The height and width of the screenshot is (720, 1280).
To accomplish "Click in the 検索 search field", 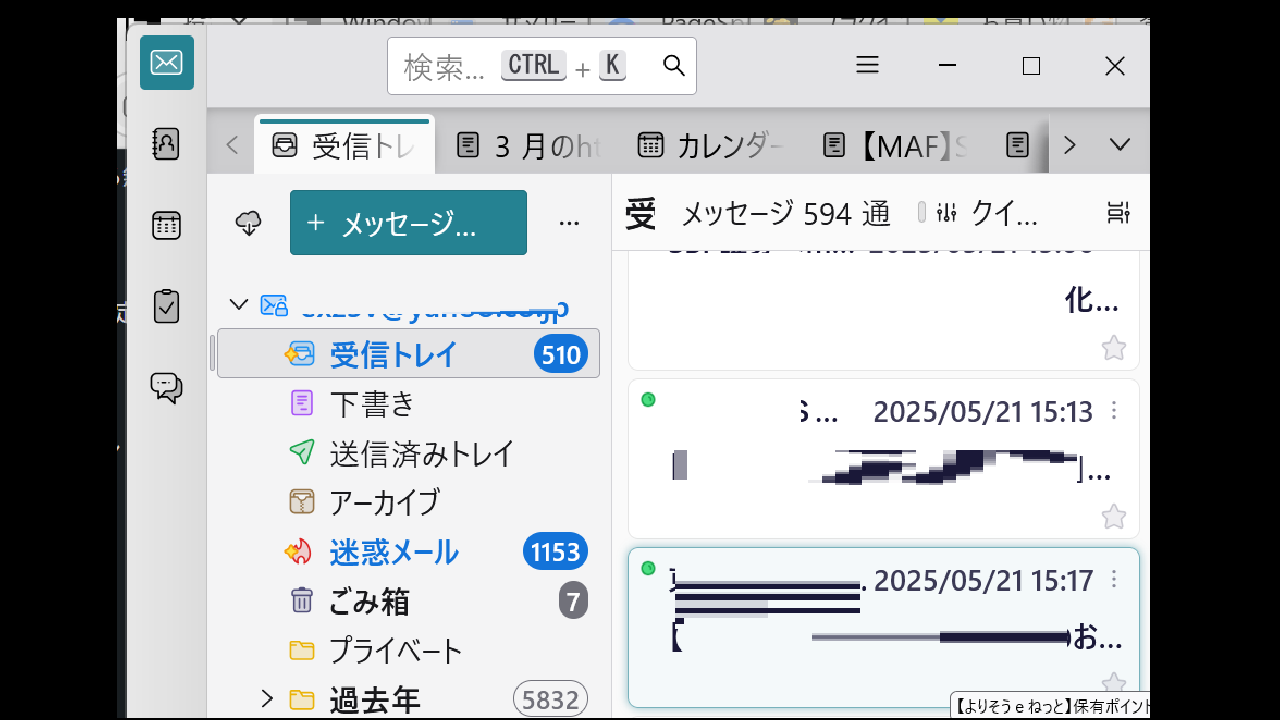I will pyautogui.click(x=542, y=66).
